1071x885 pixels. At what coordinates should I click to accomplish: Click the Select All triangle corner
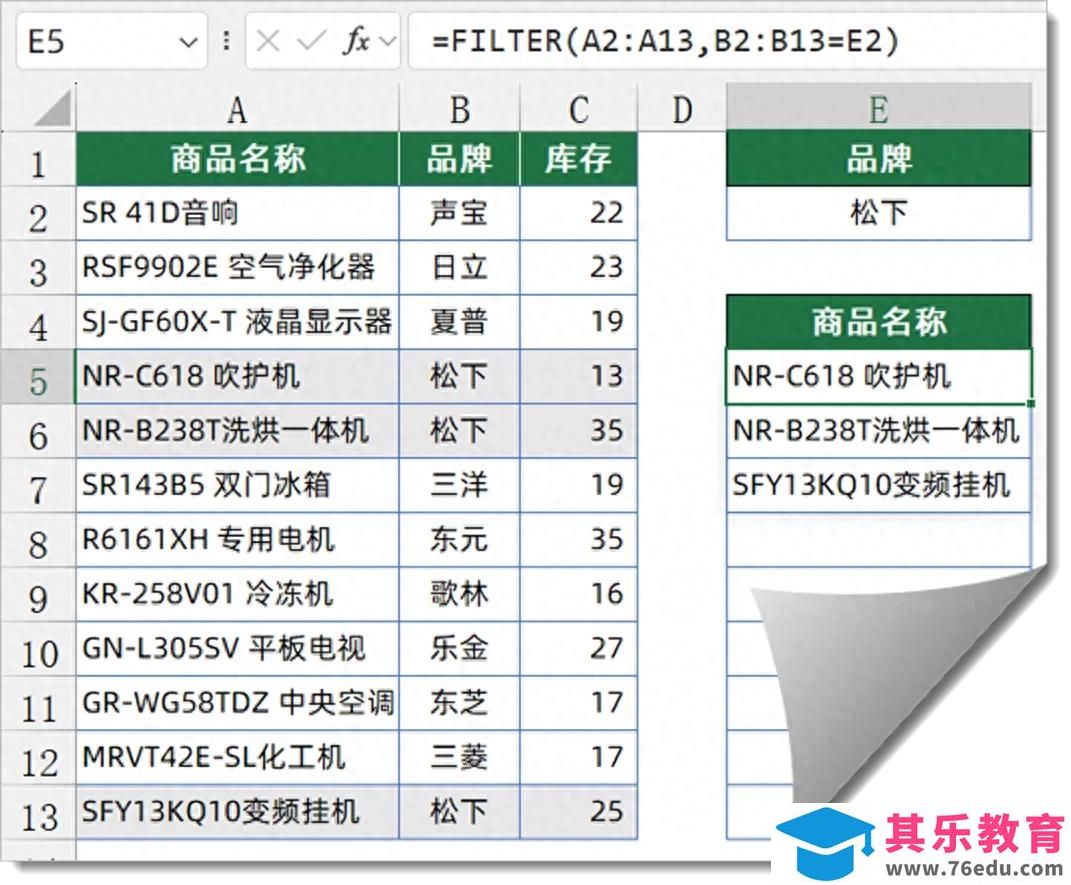[52, 109]
